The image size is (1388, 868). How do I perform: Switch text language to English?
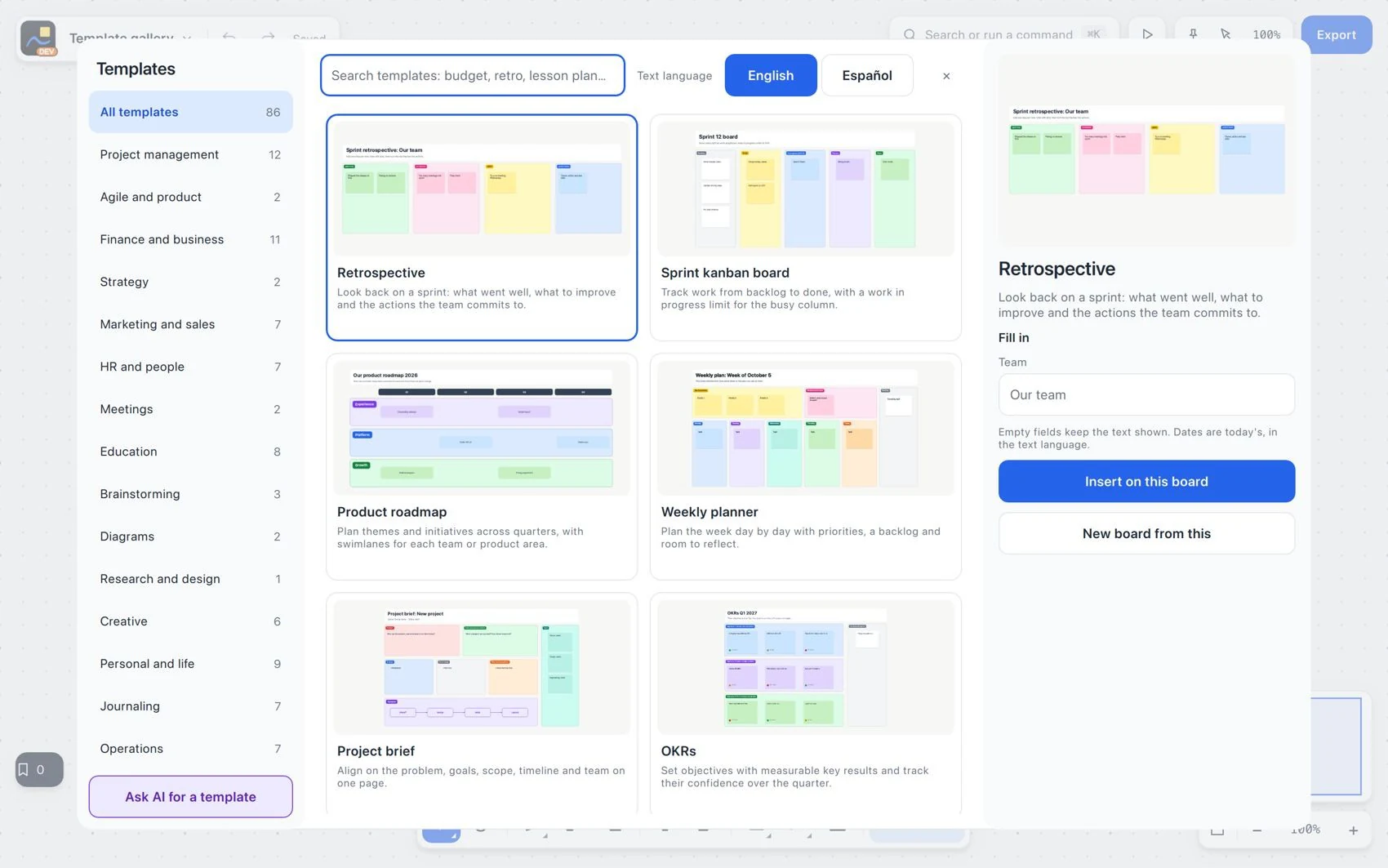point(771,75)
